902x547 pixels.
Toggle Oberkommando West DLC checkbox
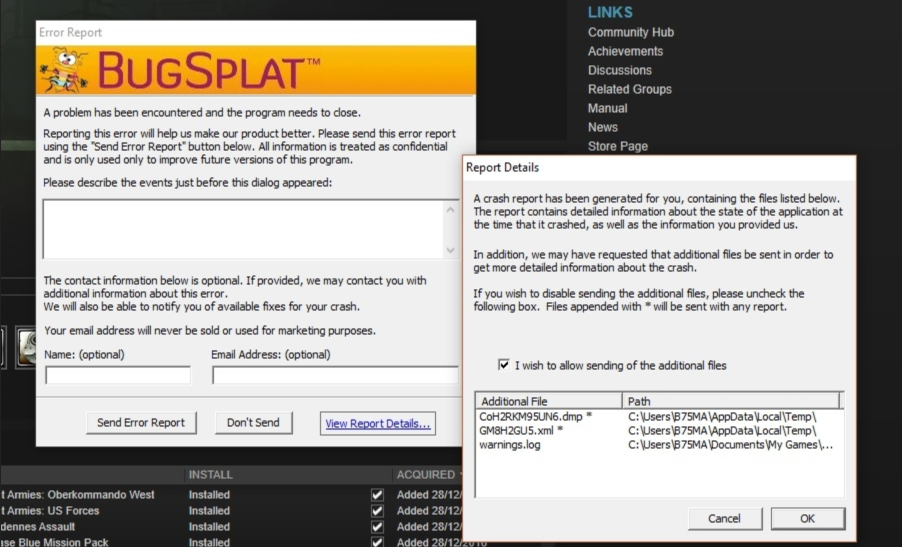click(x=377, y=495)
